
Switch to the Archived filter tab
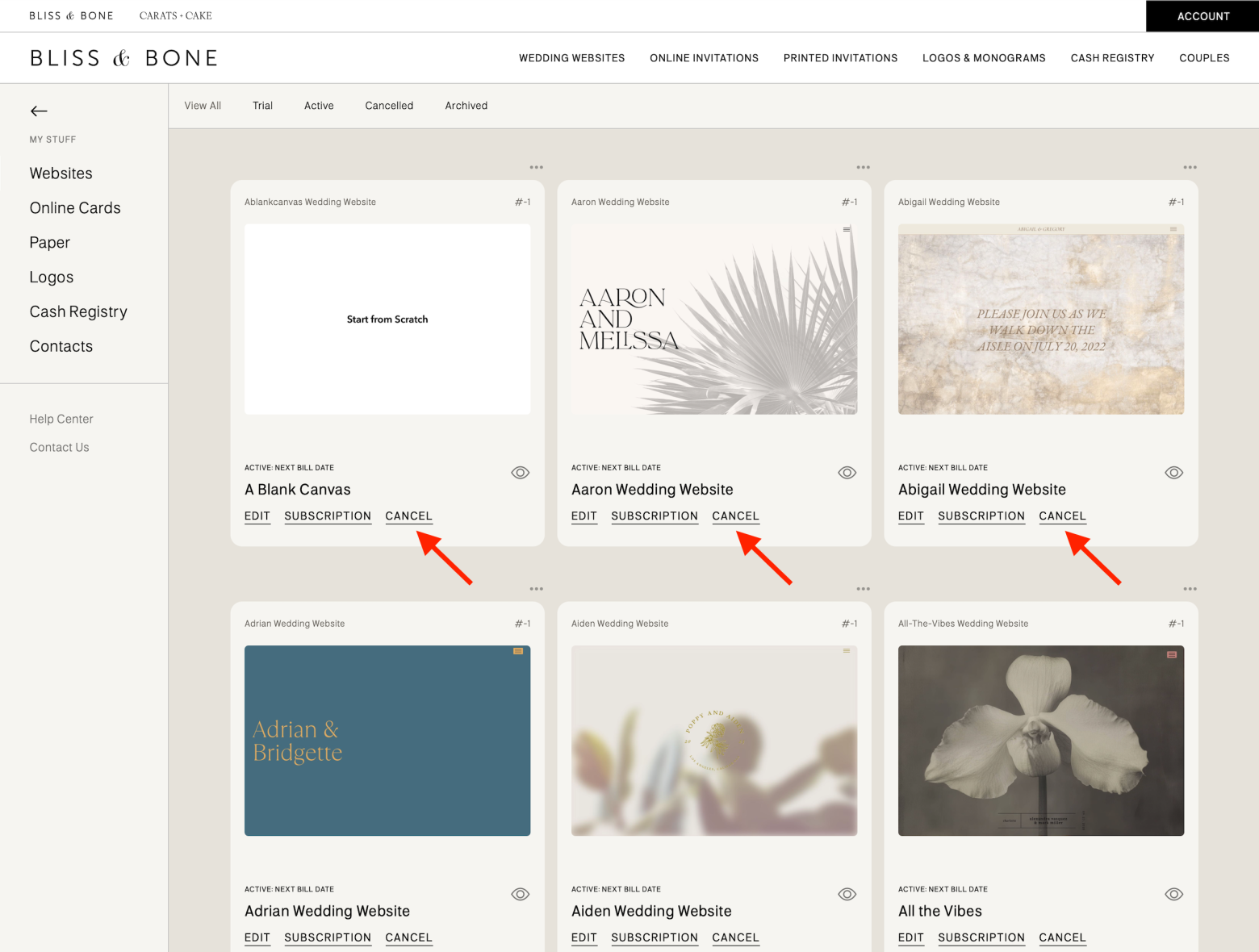466,106
